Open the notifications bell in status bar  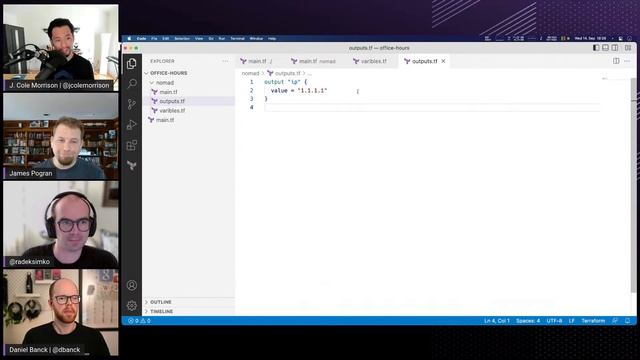627,321
